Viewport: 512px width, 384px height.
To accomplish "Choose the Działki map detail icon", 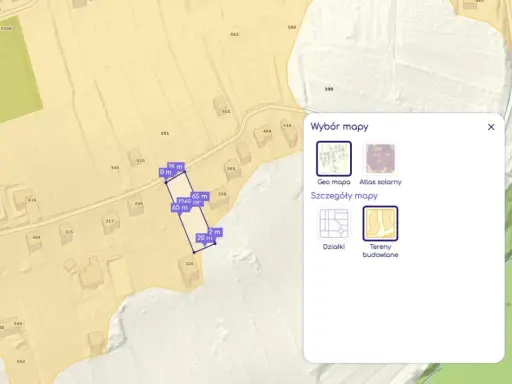I will tap(334, 223).
